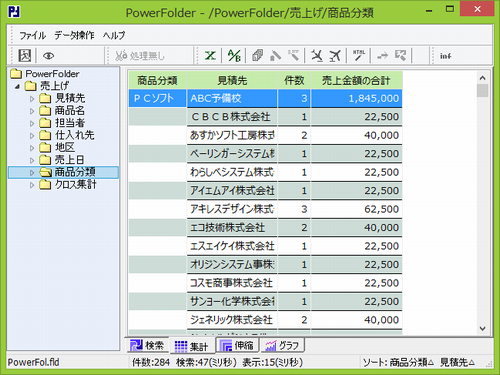Click the vertical scrollbar thumb
Screen dimensions: 500x375
(482, 91)
